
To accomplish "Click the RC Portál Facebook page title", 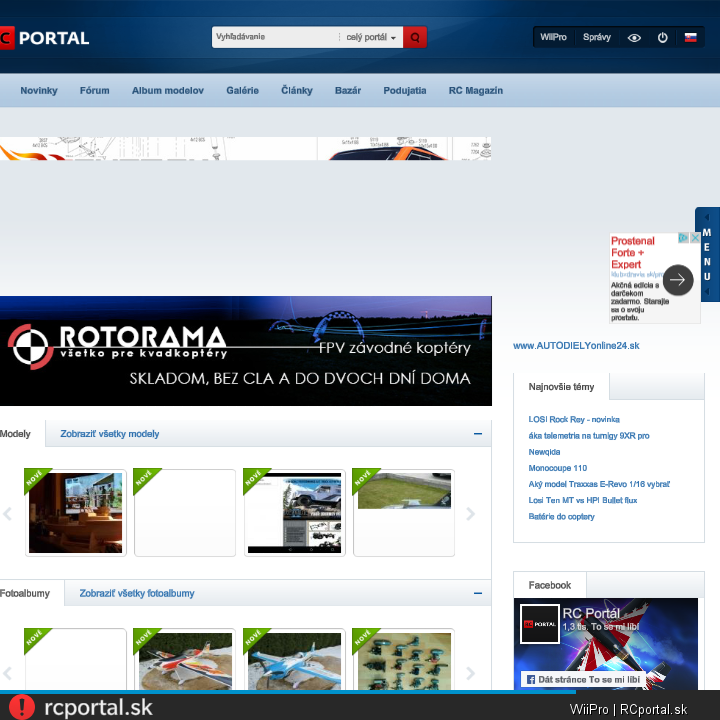I will tap(591, 613).
